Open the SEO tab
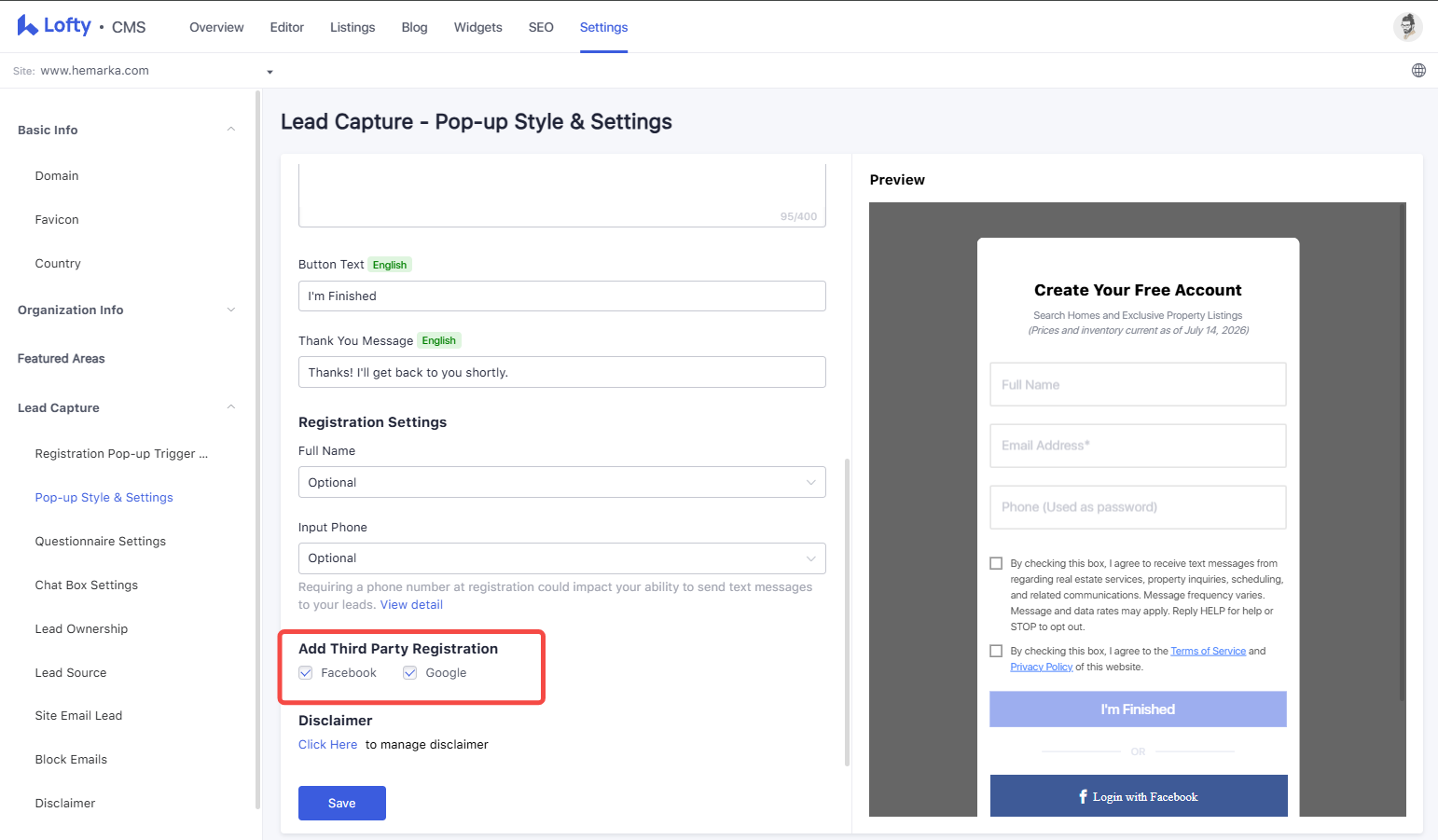 click(541, 27)
